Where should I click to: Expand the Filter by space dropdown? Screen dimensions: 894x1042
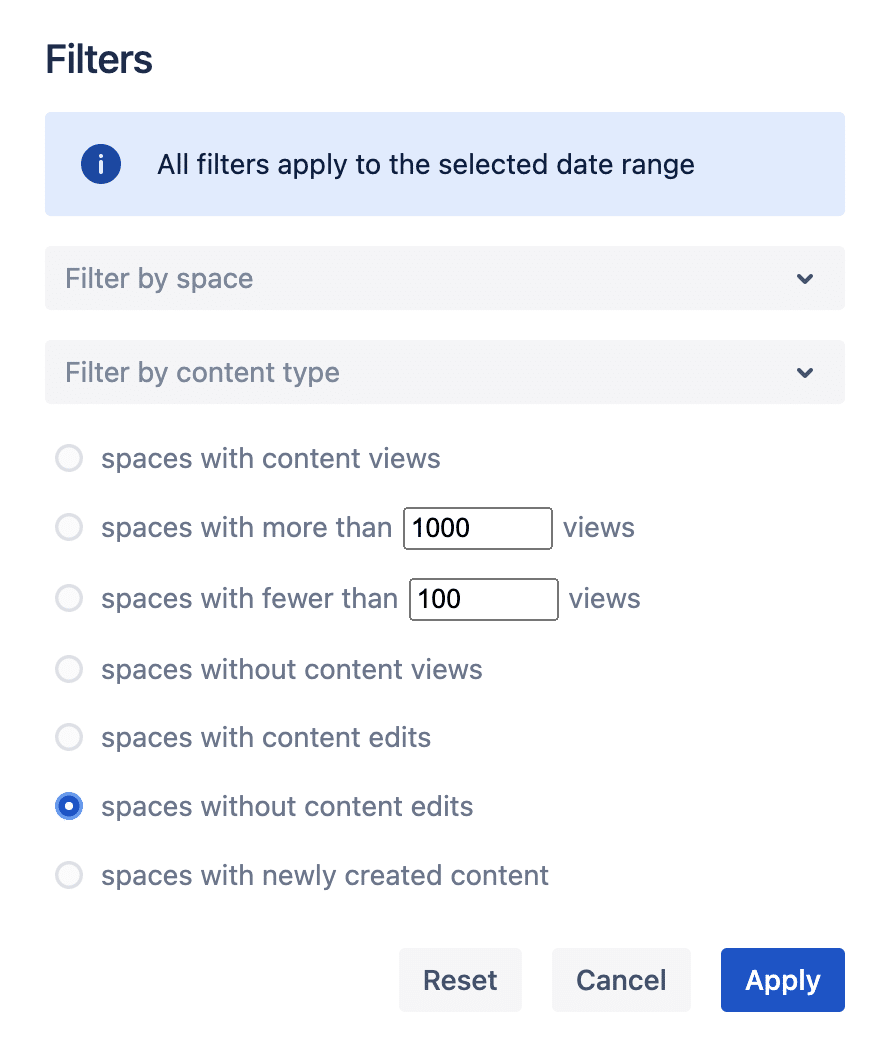444,279
